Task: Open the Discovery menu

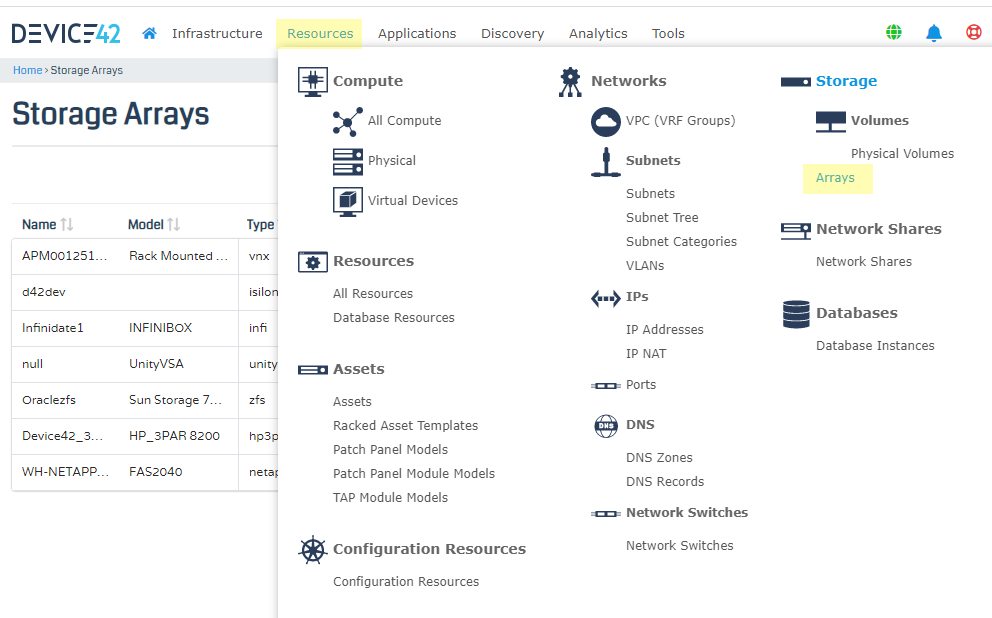Action: pyautogui.click(x=512, y=33)
